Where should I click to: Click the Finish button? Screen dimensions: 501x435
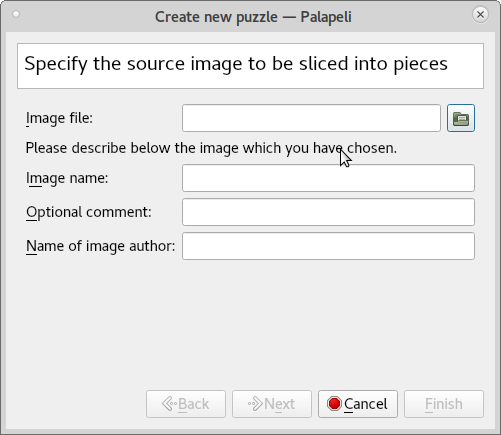pos(444,404)
